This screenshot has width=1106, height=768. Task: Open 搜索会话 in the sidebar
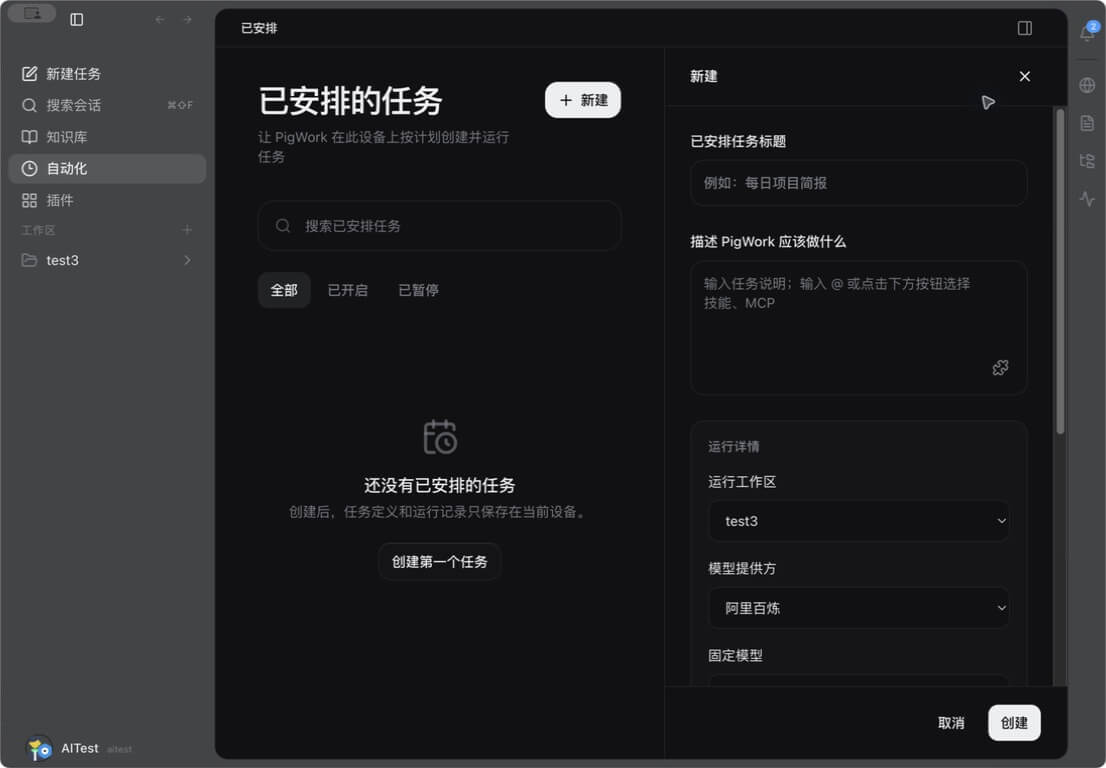point(107,106)
